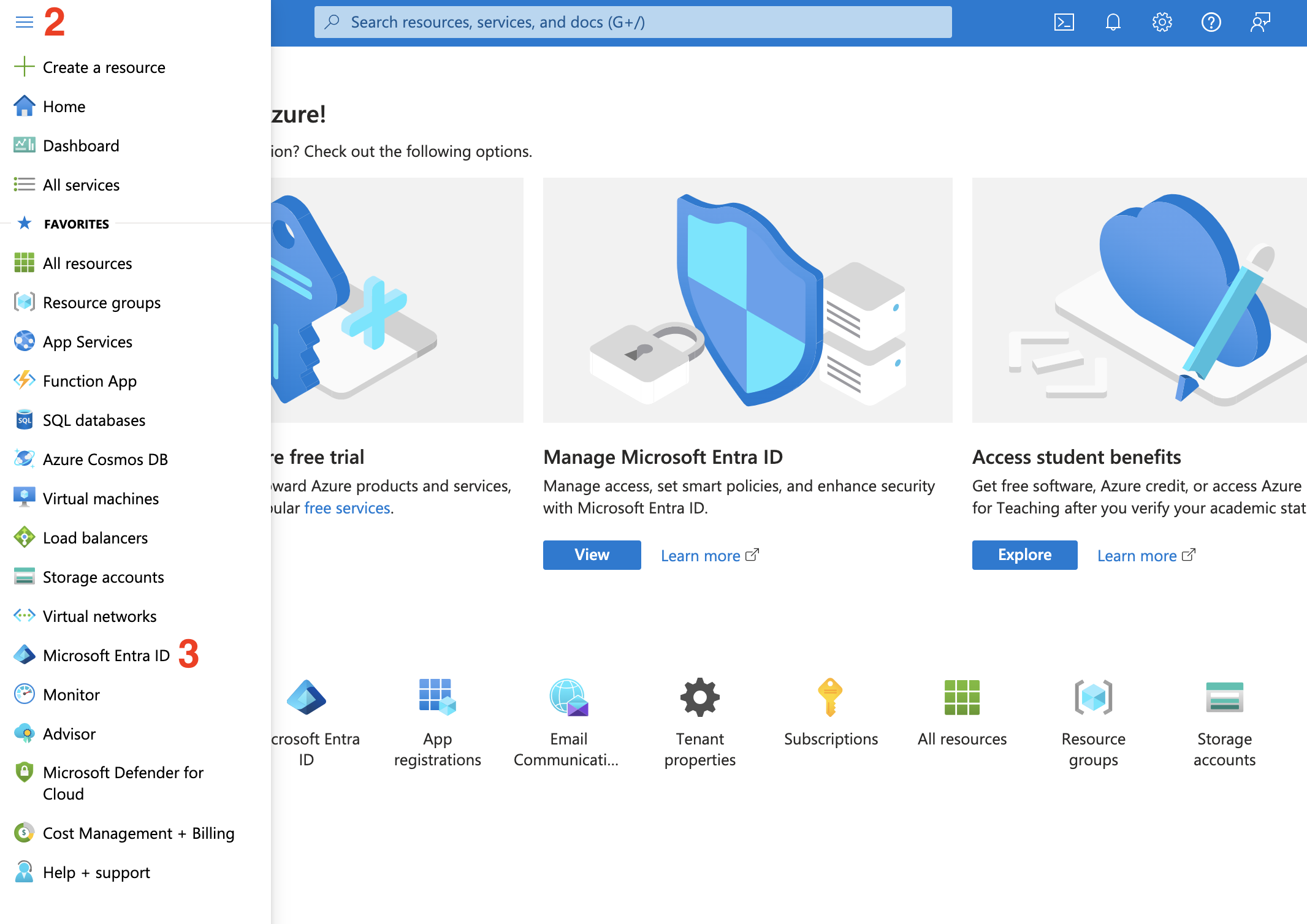
Task: Open App registrations service tile
Action: [437, 697]
